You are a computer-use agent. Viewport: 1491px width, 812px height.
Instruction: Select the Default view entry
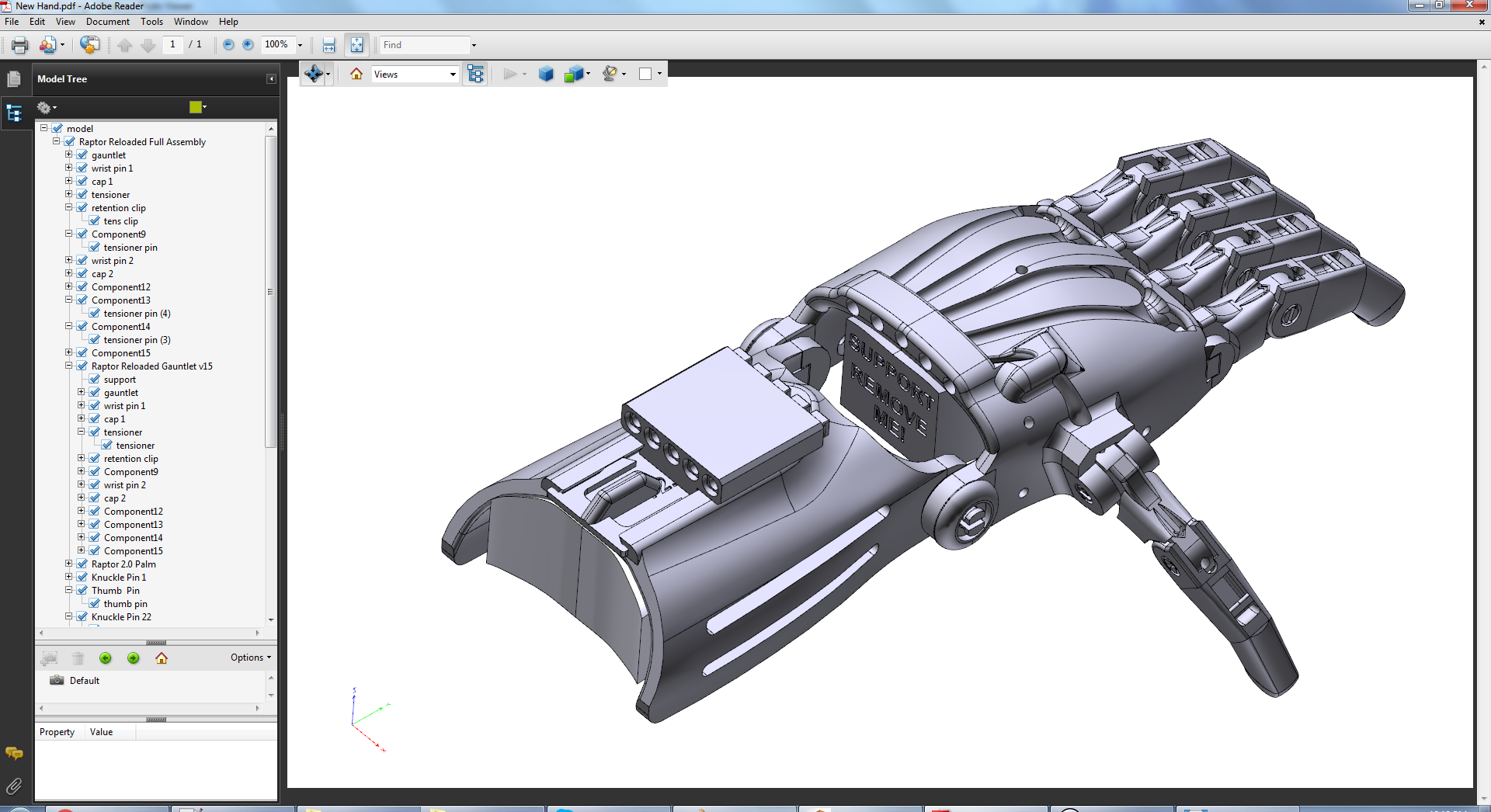(x=84, y=681)
